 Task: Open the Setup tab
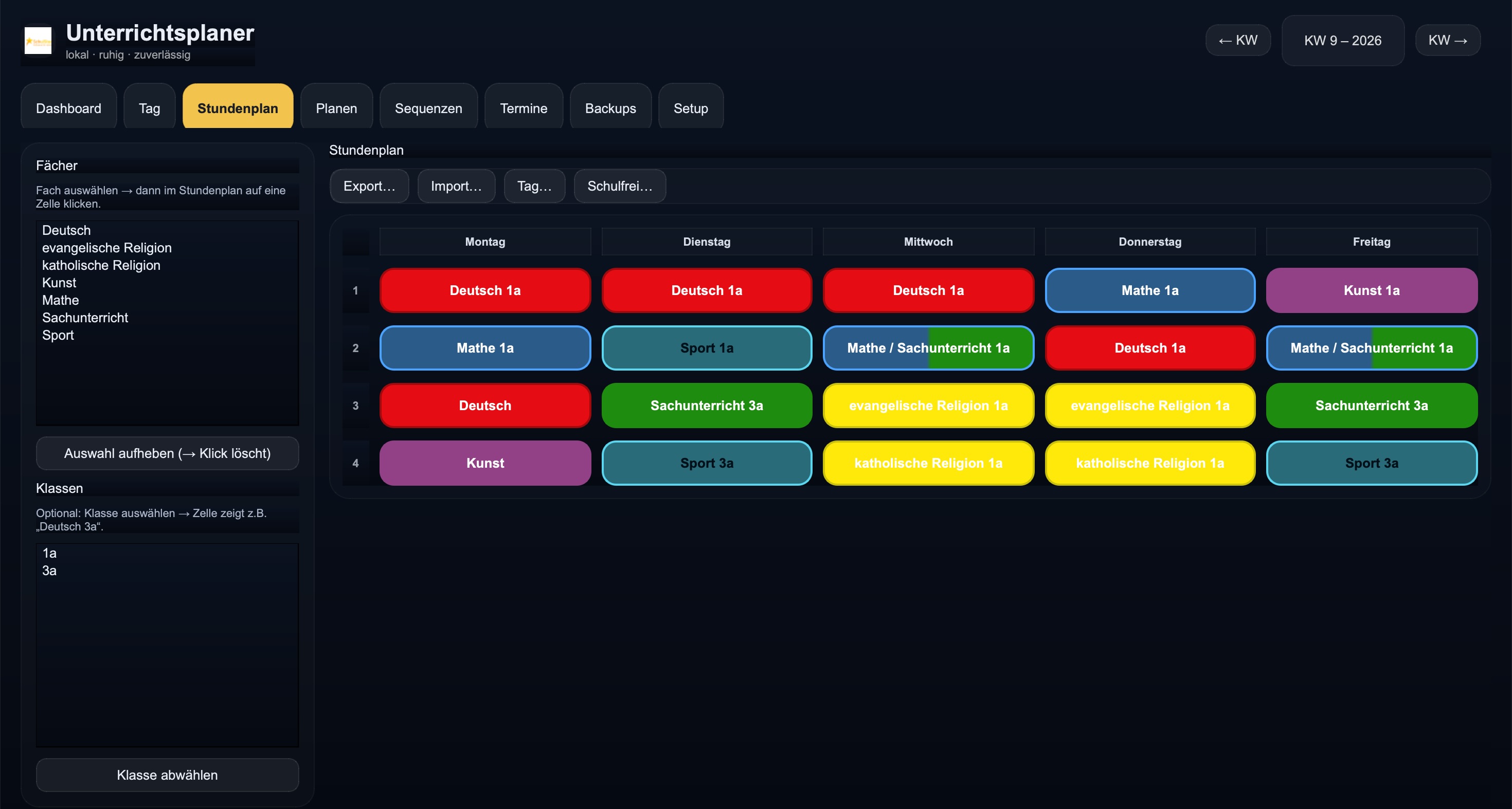tap(690, 108)
